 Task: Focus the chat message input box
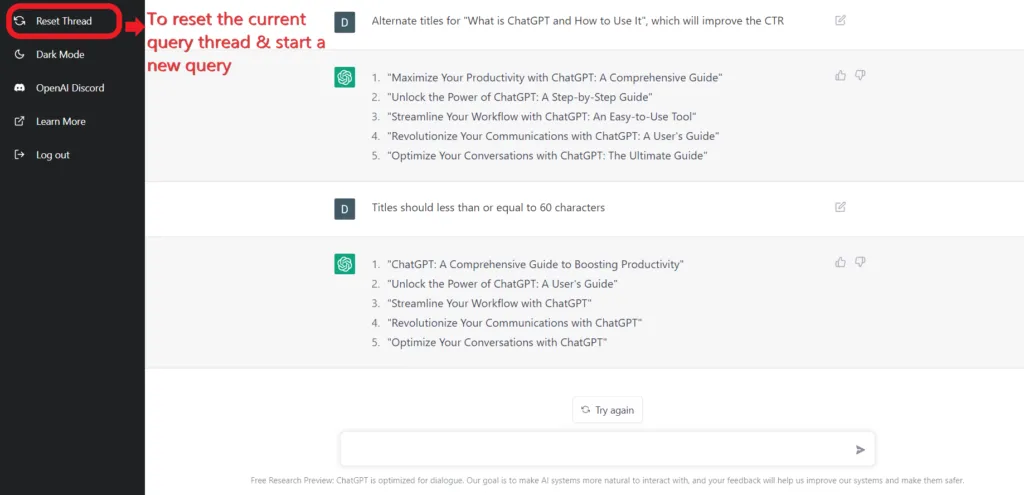point(607,449)
